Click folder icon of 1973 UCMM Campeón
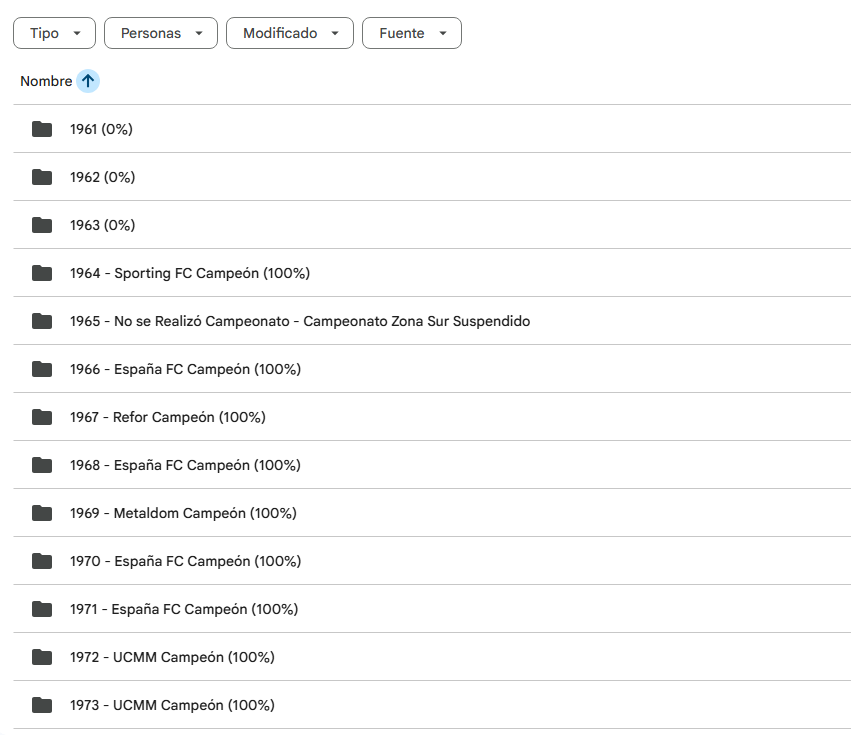851x735 pixels. pos(42,705)
